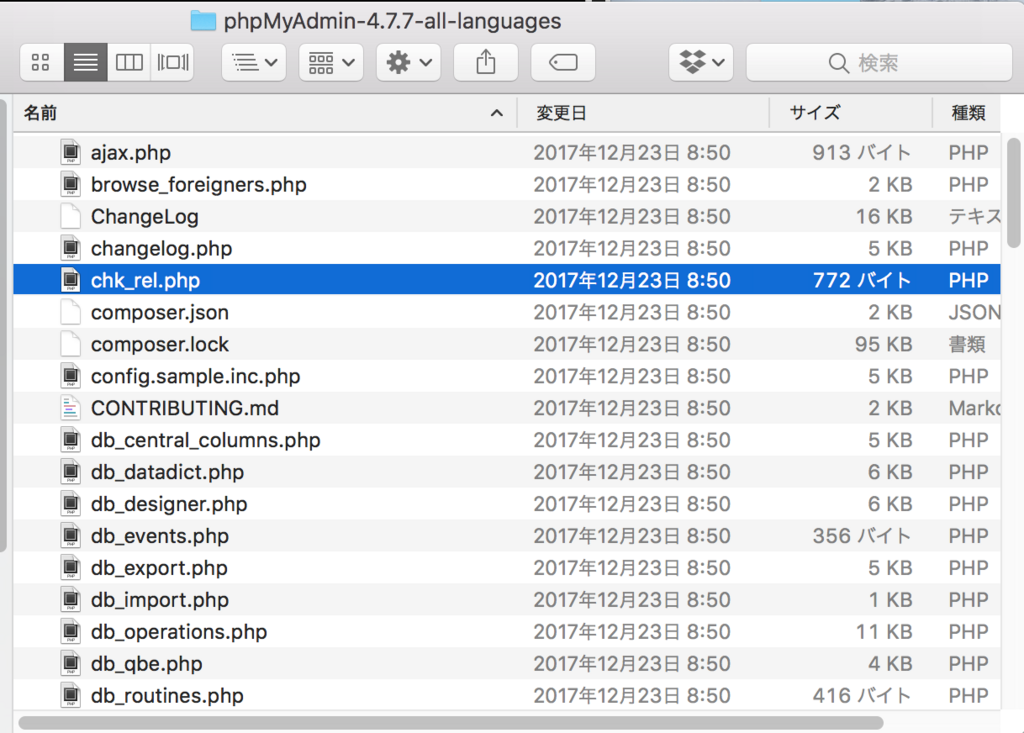Screen dimensions: 1024x733
Task: Click the CONTRIBUTING.md file icon
Action: pyautogui.click(x=71, y=408)
